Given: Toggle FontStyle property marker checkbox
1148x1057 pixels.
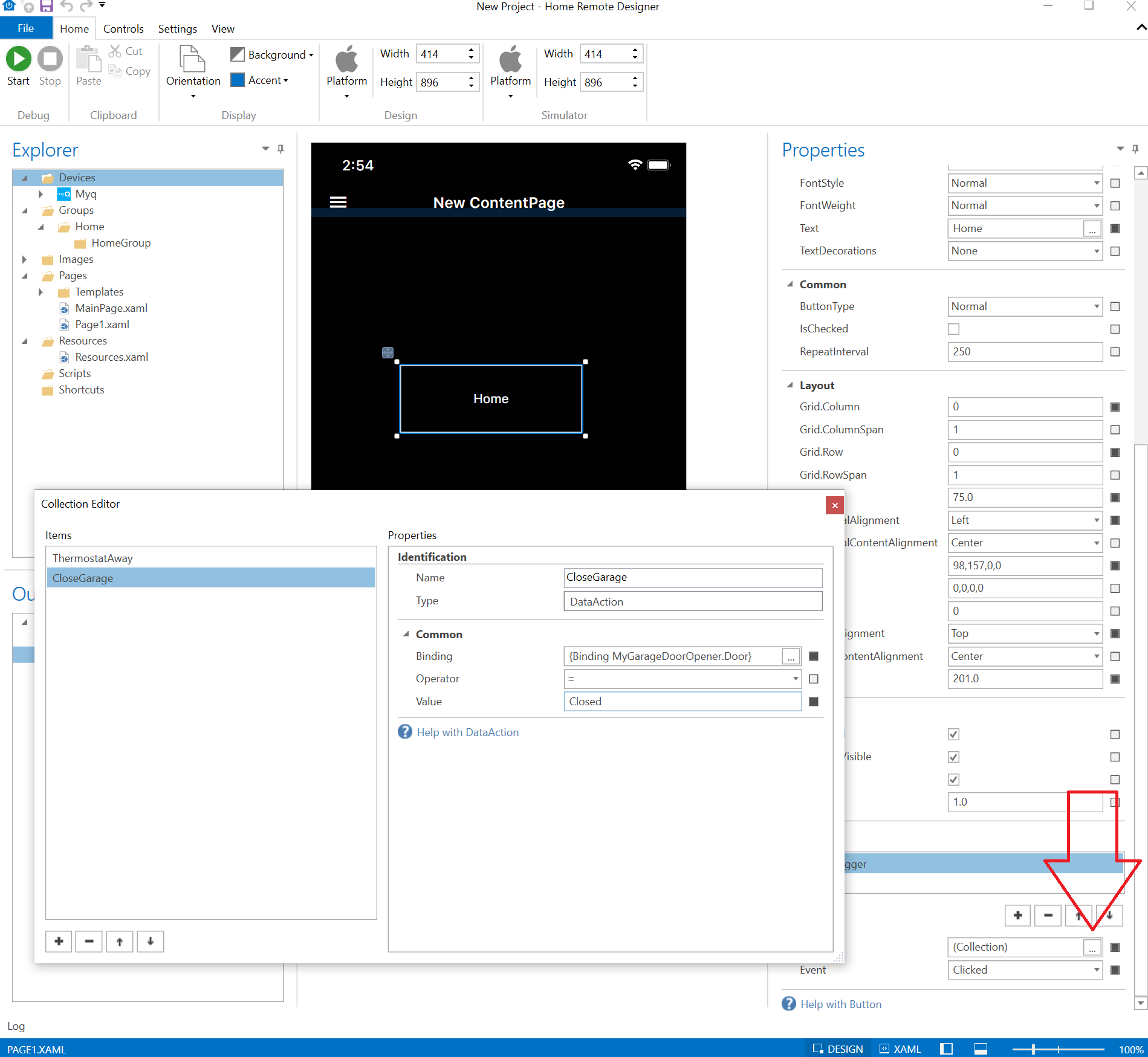Looking at the screenshot, I should (1115, 183).
